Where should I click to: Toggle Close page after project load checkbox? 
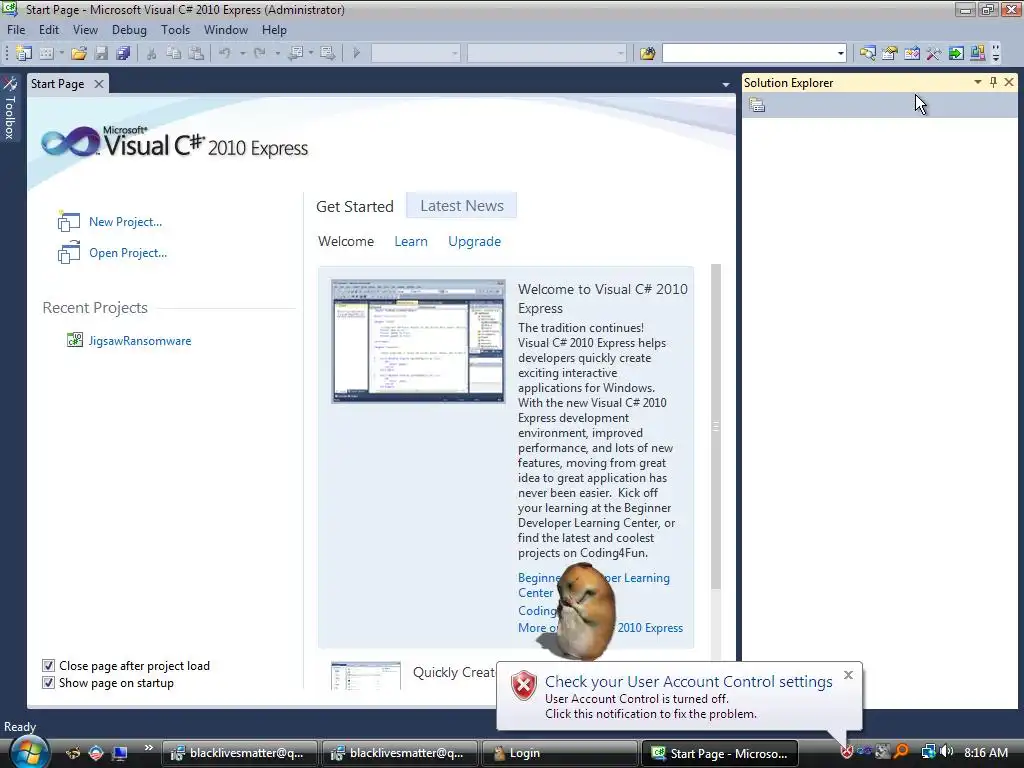[x=48, y=665]
